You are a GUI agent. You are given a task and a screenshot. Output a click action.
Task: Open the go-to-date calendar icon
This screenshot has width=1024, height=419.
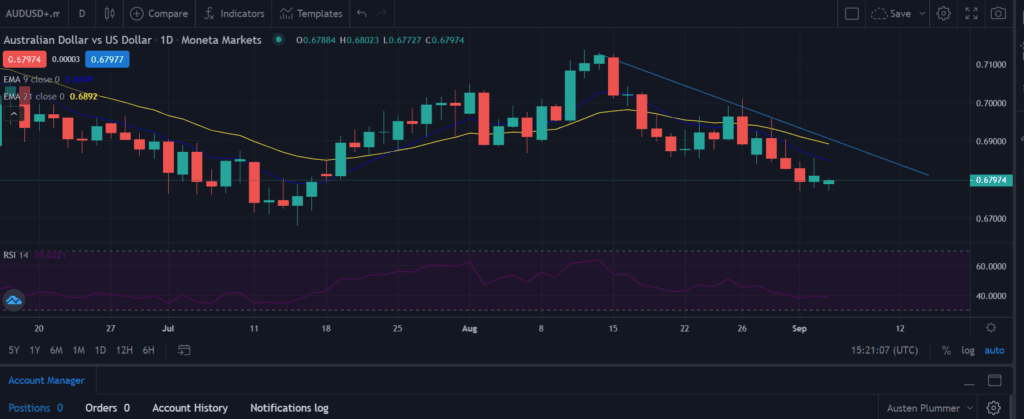[x=184, y=350]
